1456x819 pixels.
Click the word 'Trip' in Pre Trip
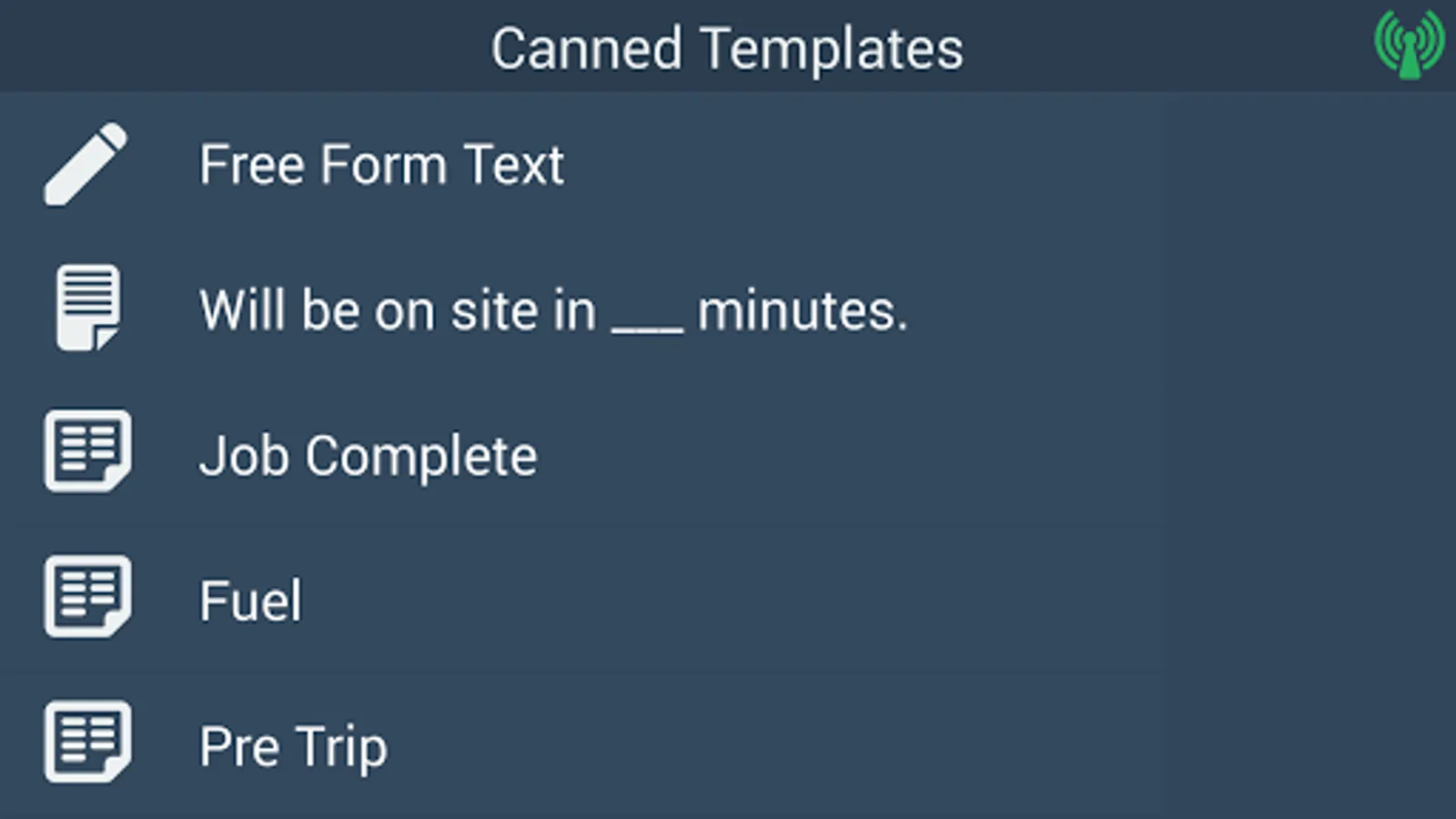coord(341,747)
